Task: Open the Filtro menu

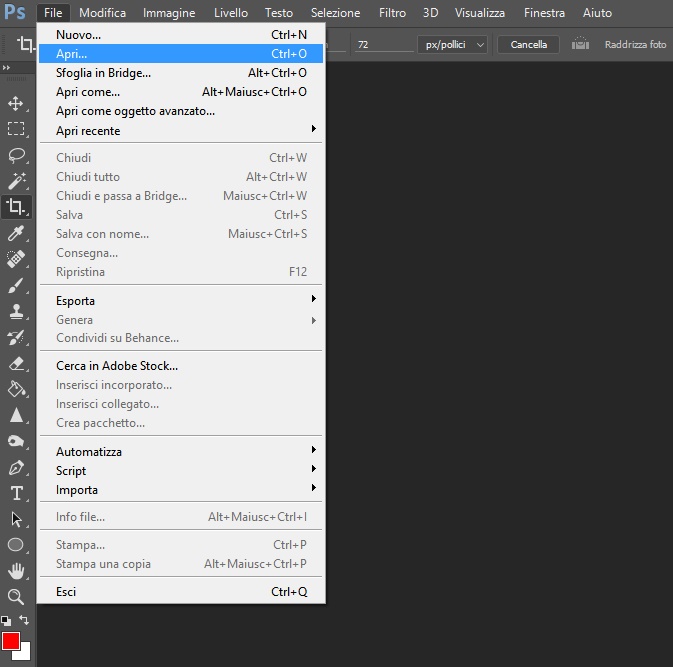Action: (392, 13)
